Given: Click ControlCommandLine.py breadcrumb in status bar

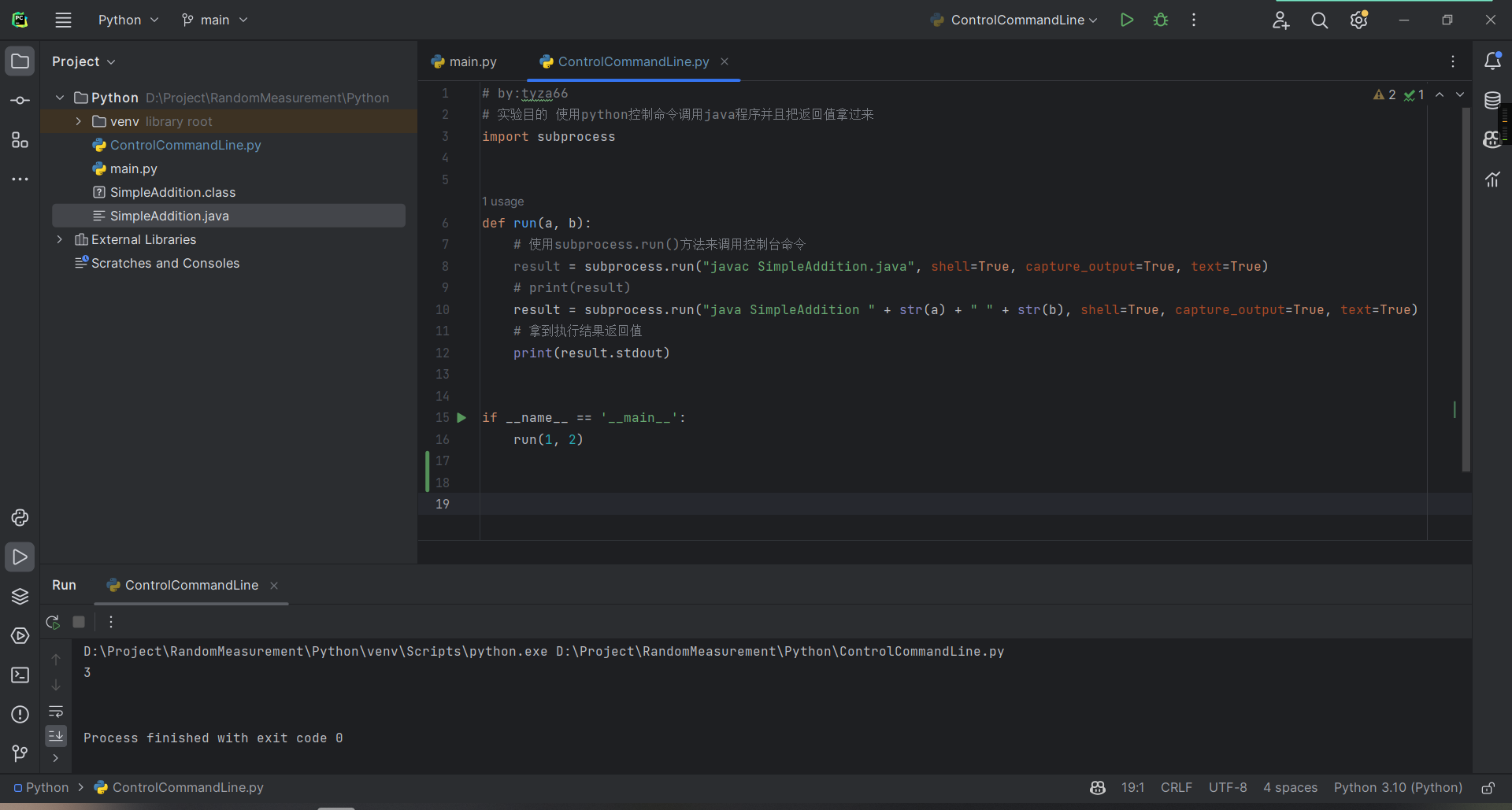Looking at the screenshot, I should coord(180,788).
